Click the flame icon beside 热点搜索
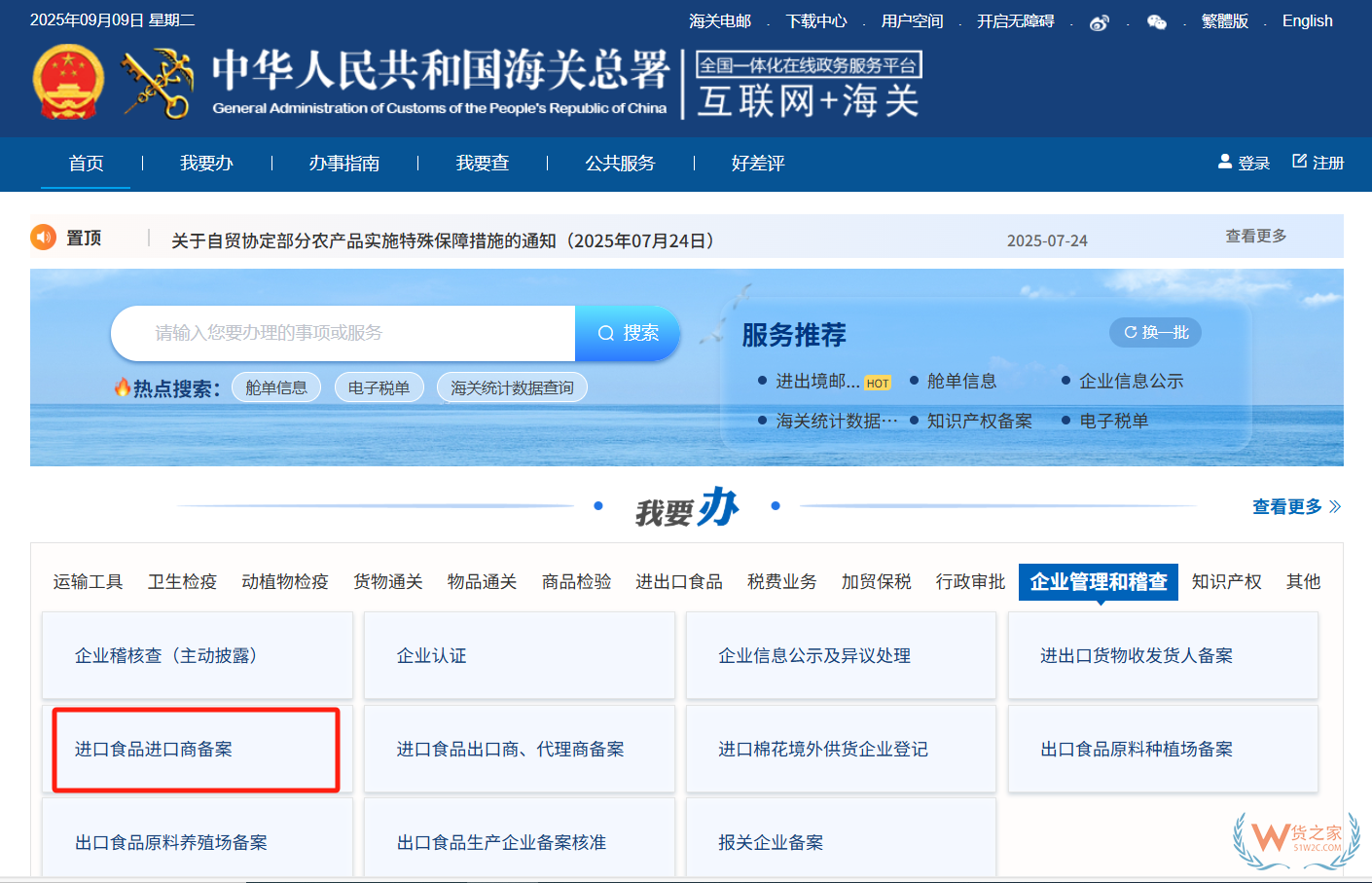1372x883 pixels. point(123,387)
